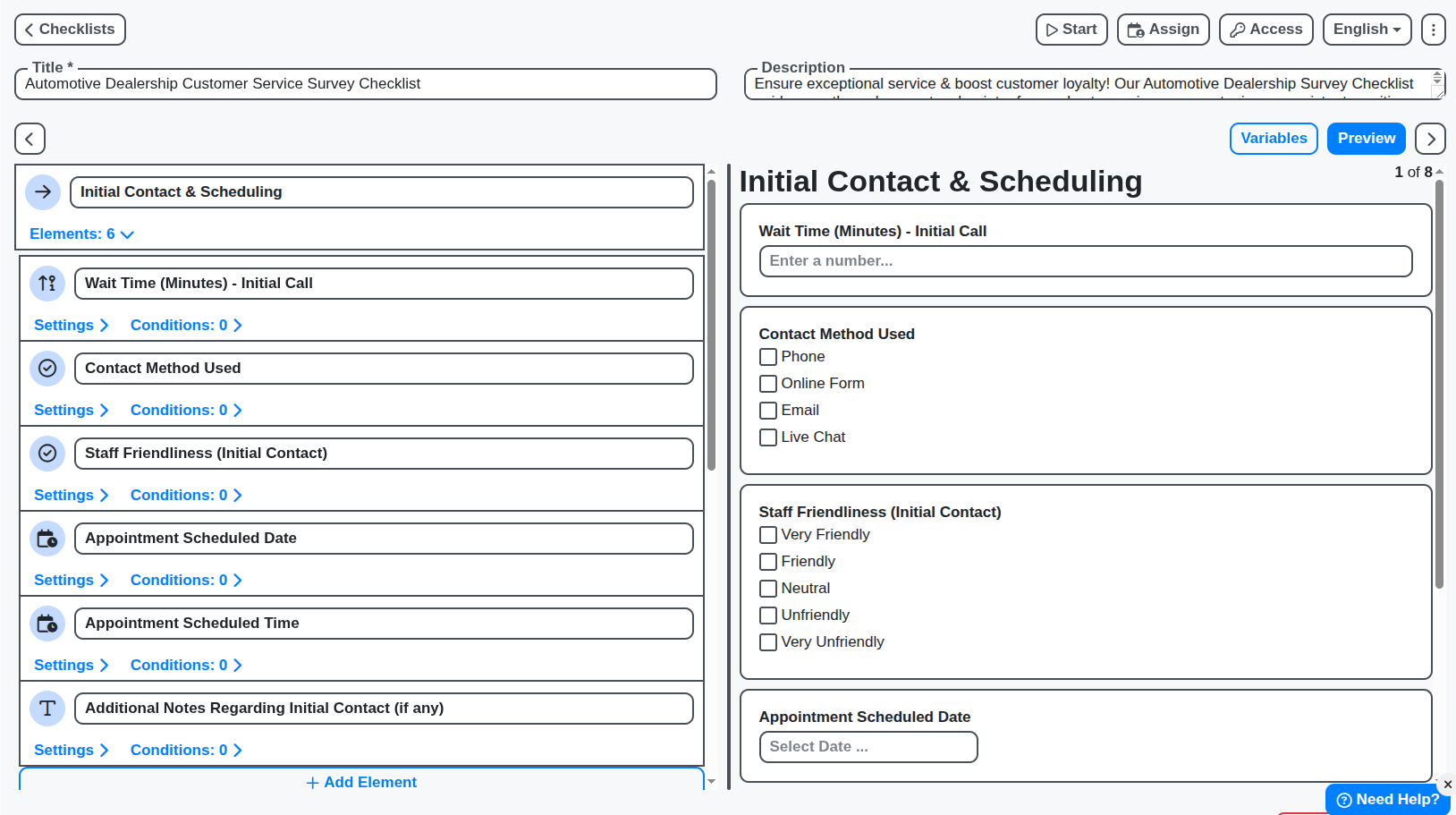This screenshot has height=815, width=1456.
Task: Collapse the Elements: 6 list
Action: [x=81, y=233]
